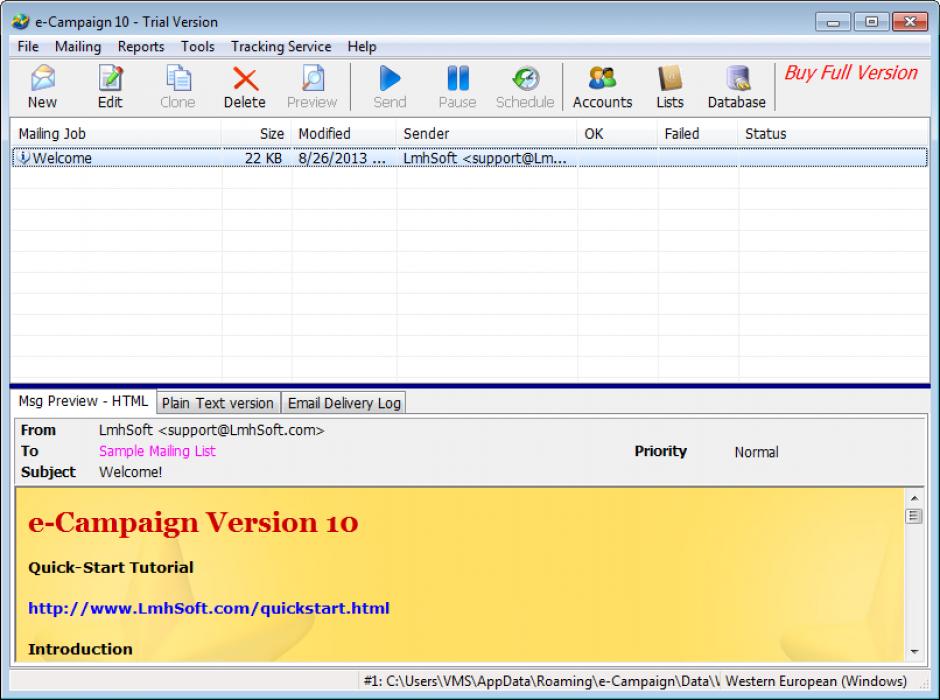940x700 pixels.
Task: Open the Reports menu
Action: pyautogui.click(x=141, y=46)
